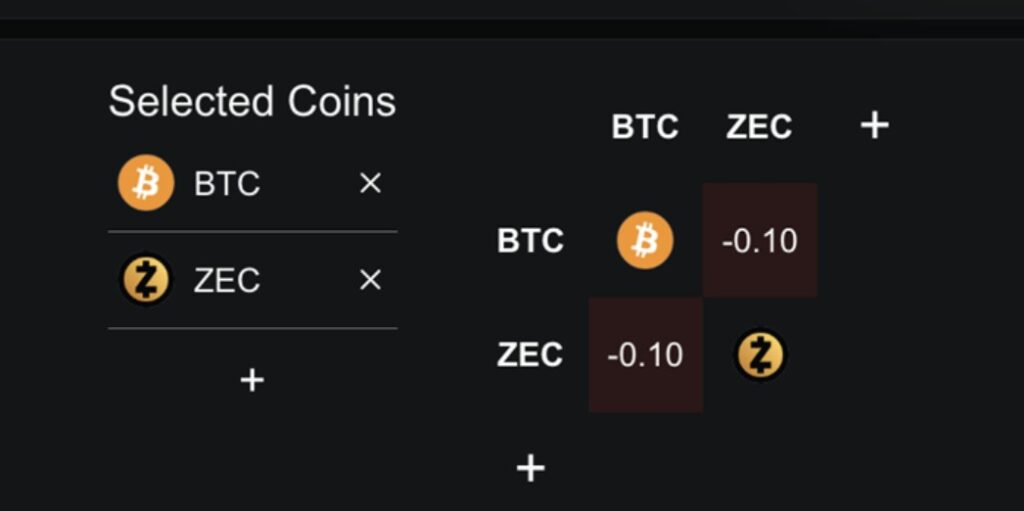
Task: Remove ZEC using its X button
Action: 370,281
